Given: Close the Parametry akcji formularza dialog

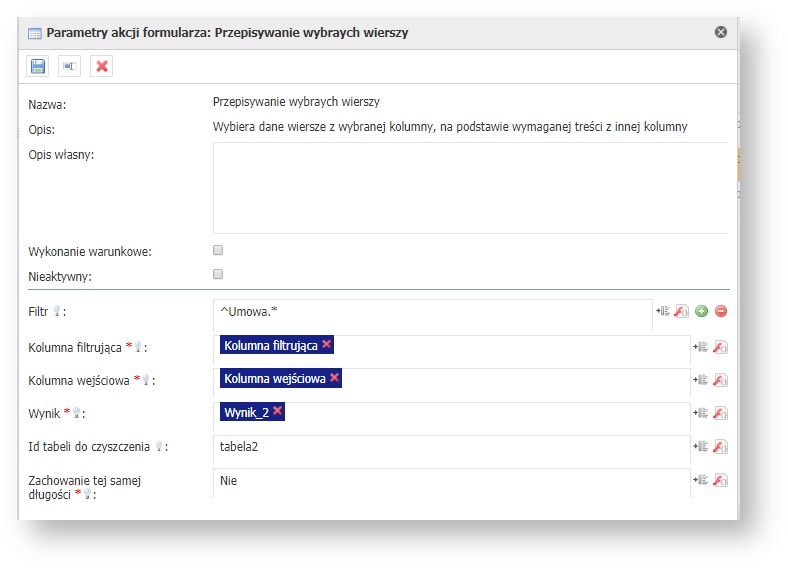Looking at the screenshot, I should point(721,32).
